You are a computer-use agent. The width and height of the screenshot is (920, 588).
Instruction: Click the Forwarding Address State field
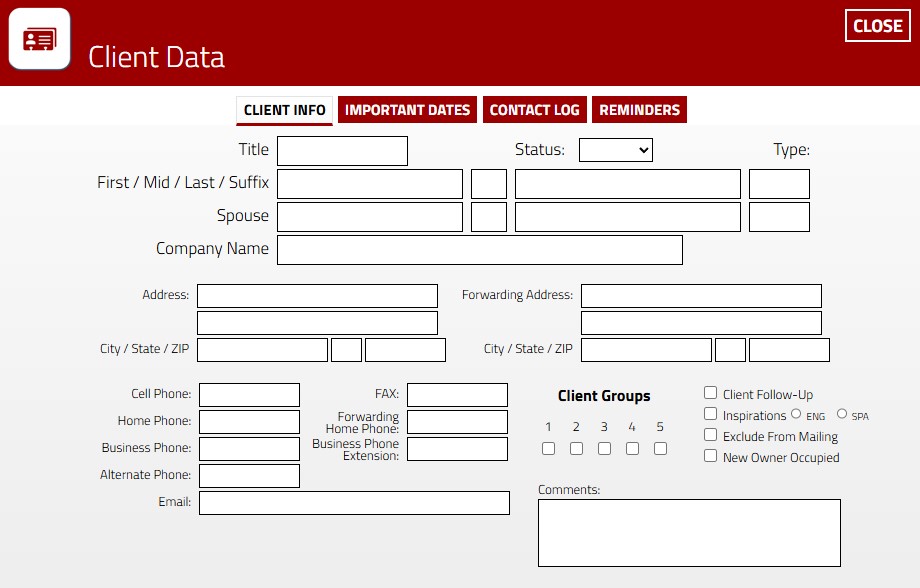(x=730, y=350)
